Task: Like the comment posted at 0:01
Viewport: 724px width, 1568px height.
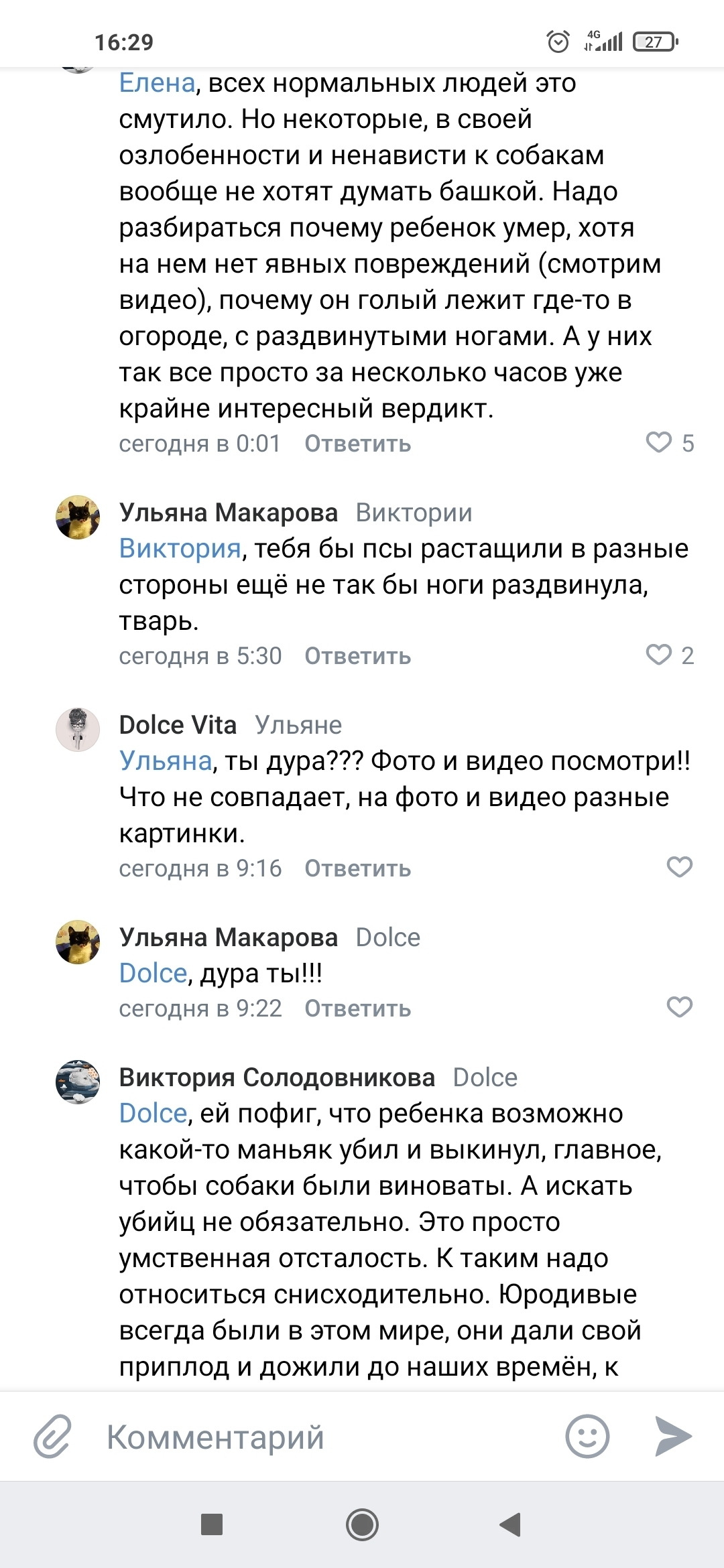Action: tap(659, 443)
